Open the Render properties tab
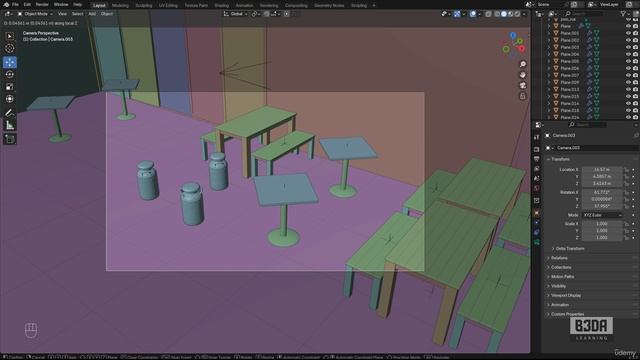640x360 pixels. coord(537,149)
